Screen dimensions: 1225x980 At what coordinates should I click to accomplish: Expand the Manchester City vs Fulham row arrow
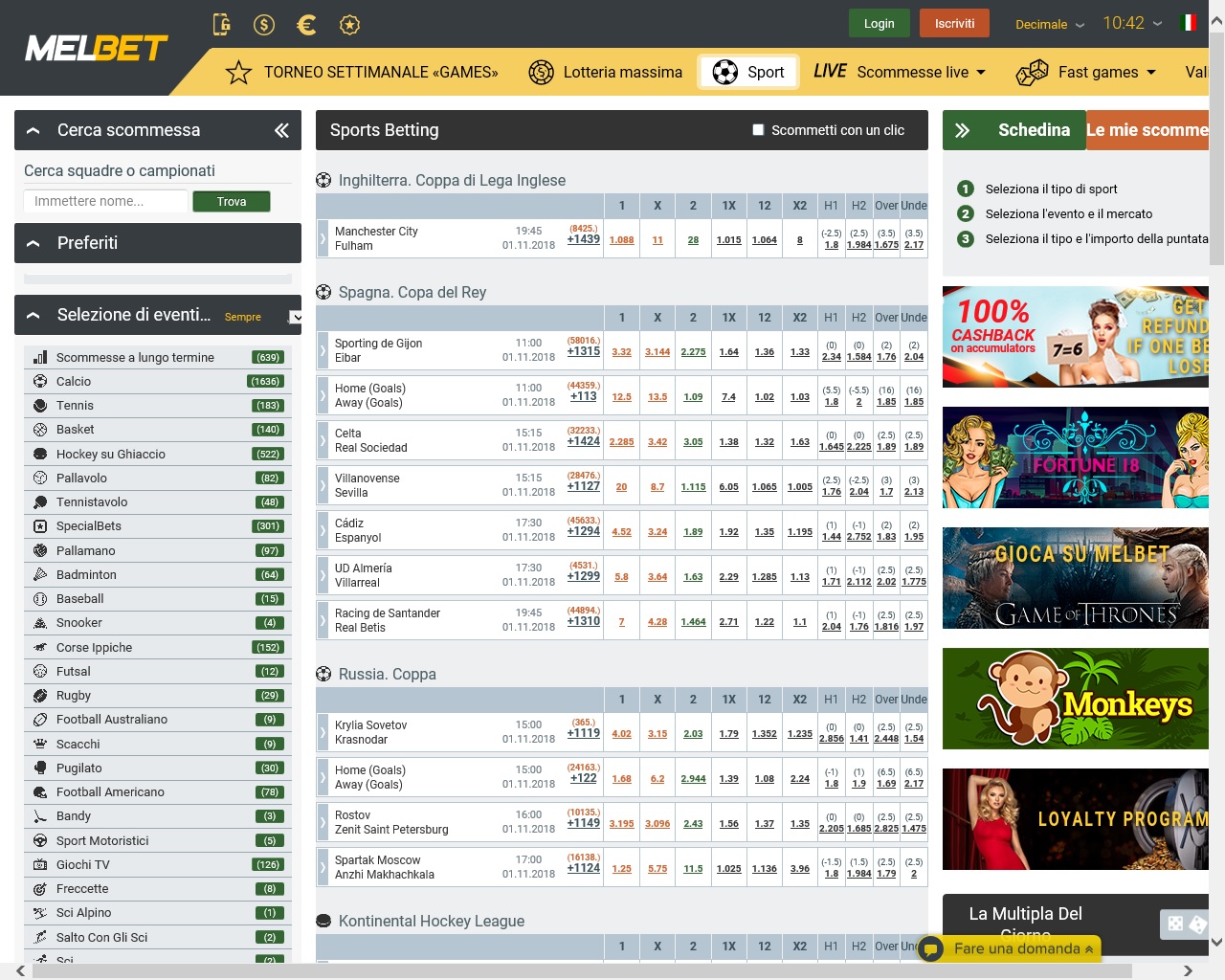pos(323,239)
